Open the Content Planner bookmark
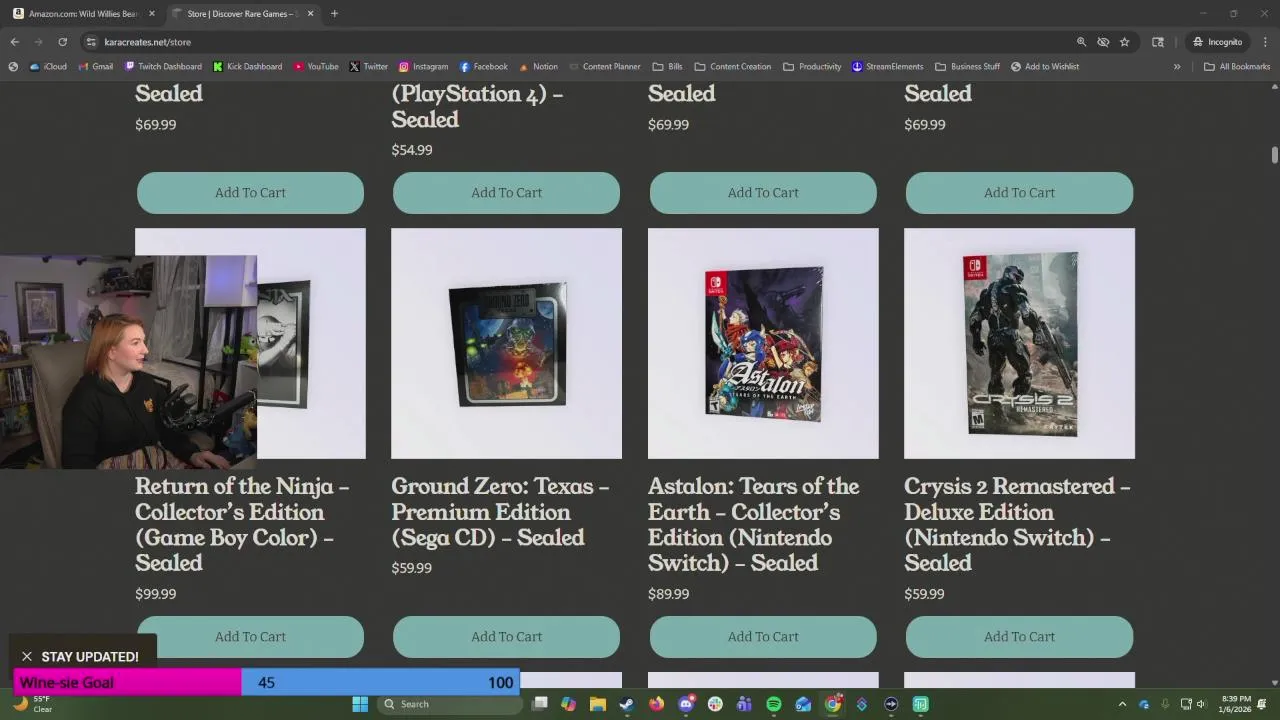 (604, 67)
